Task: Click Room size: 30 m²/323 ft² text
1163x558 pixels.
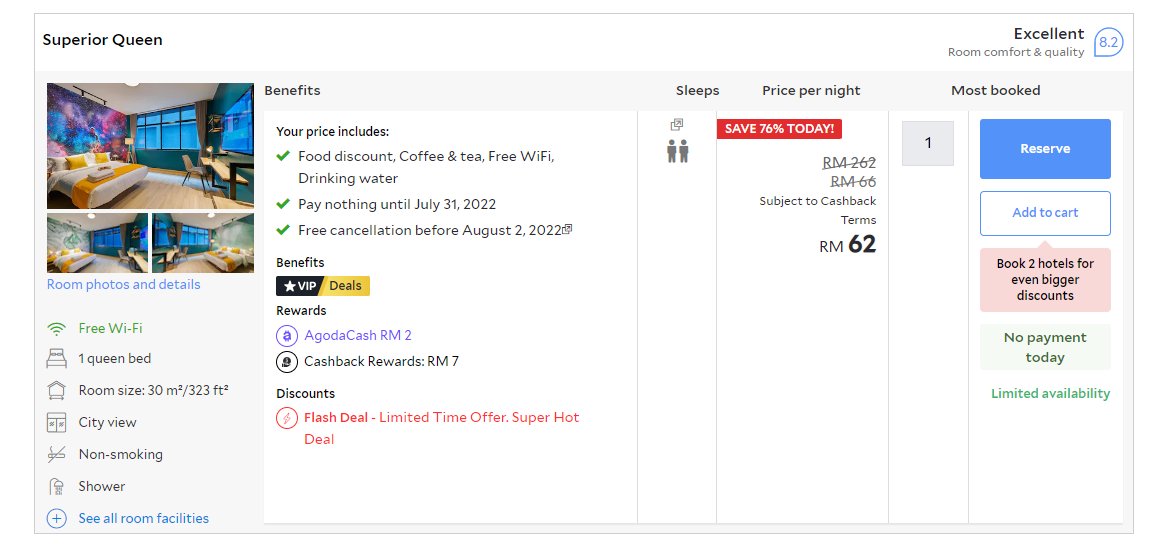Action: [154, 390]
